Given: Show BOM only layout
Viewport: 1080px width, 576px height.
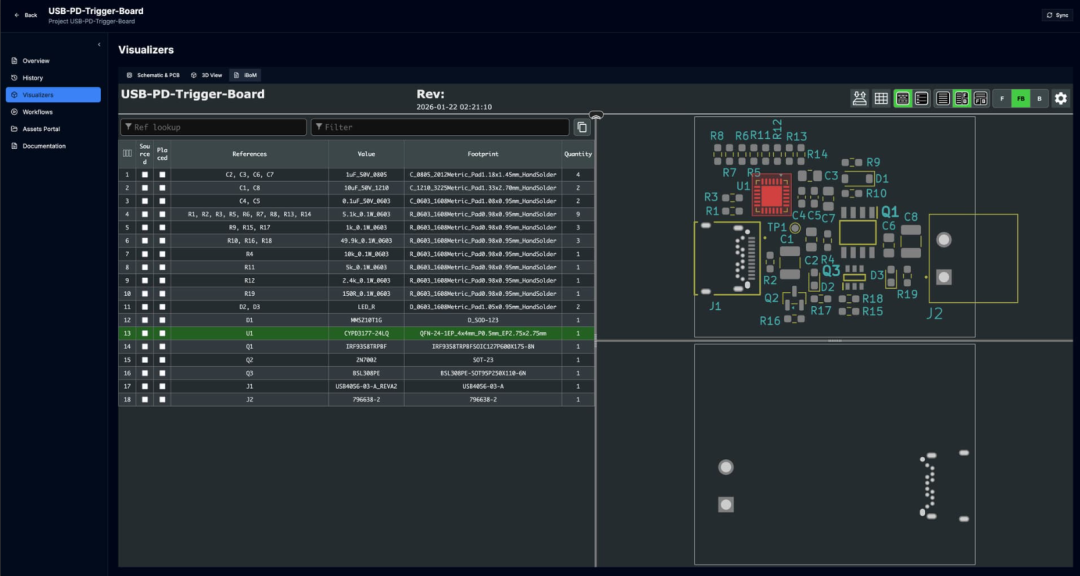Looking at the screenshot, I should pos(943,99).
